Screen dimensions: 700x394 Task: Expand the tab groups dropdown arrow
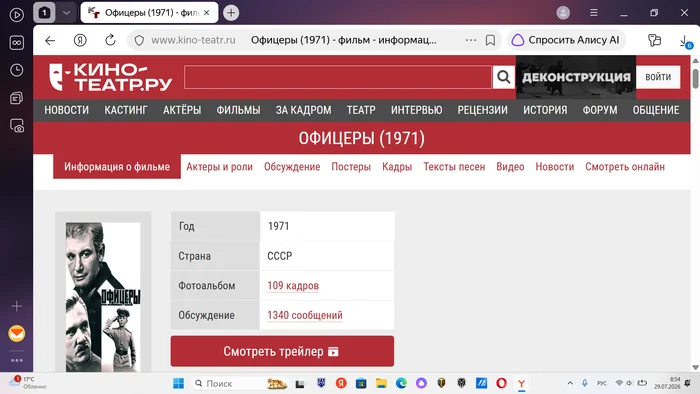(66, 13)
